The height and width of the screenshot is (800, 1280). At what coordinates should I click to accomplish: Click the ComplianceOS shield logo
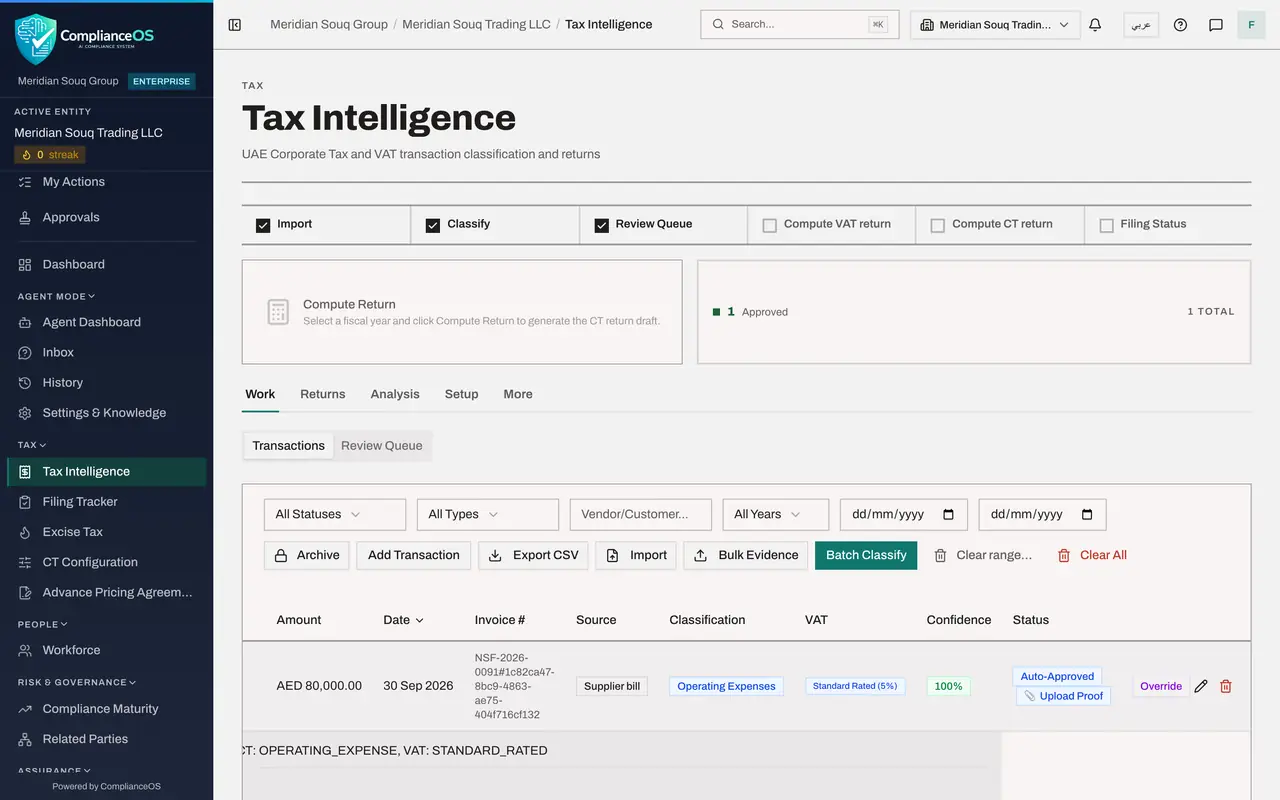pyautogui.click(x=36, y=38)
